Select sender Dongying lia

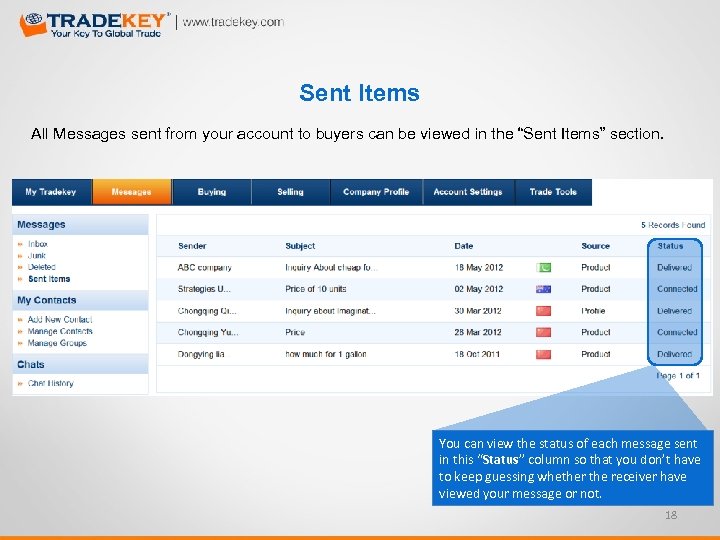(202, 354)
